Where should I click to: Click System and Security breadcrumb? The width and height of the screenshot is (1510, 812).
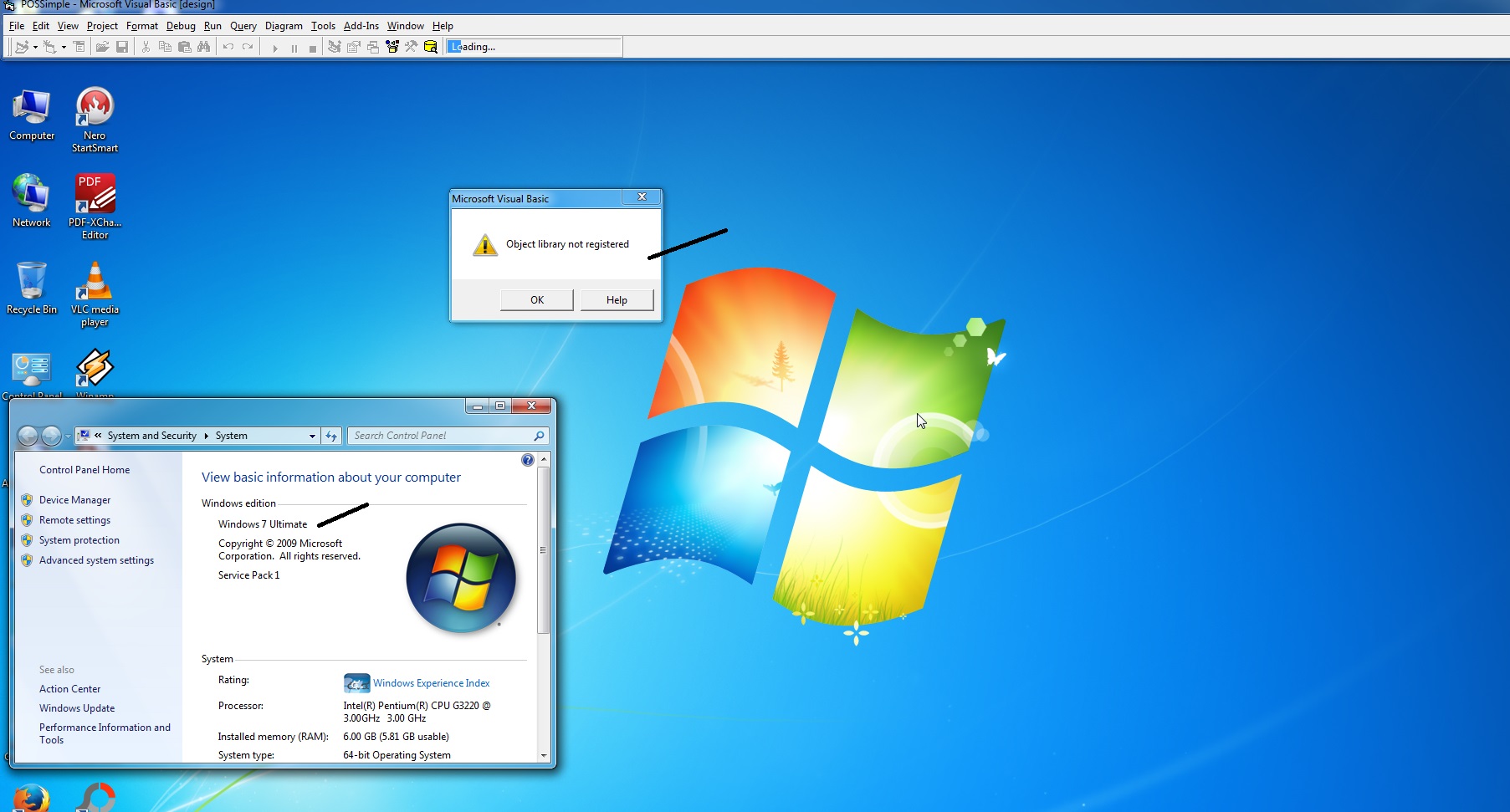[151, 436]
